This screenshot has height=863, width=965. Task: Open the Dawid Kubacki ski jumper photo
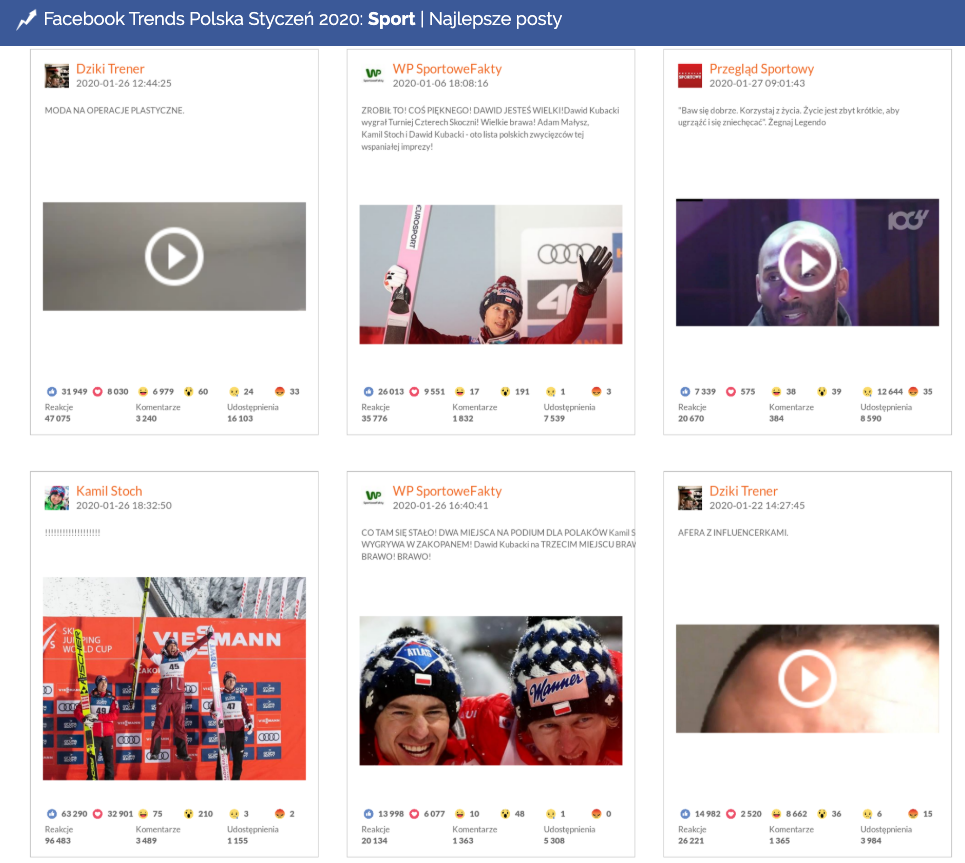(490, 274)
